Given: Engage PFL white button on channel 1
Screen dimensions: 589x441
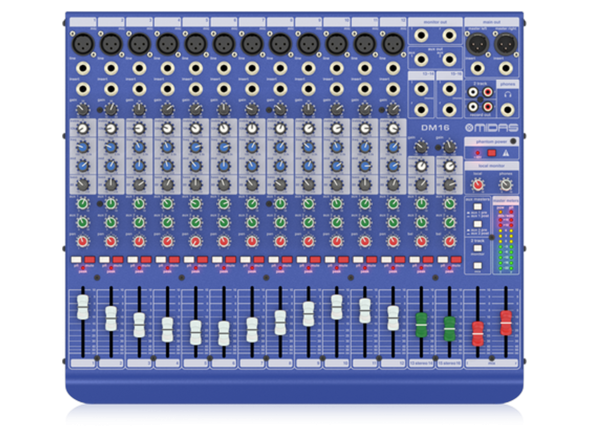Looking at the screenshot, I should tap(76, 260).
